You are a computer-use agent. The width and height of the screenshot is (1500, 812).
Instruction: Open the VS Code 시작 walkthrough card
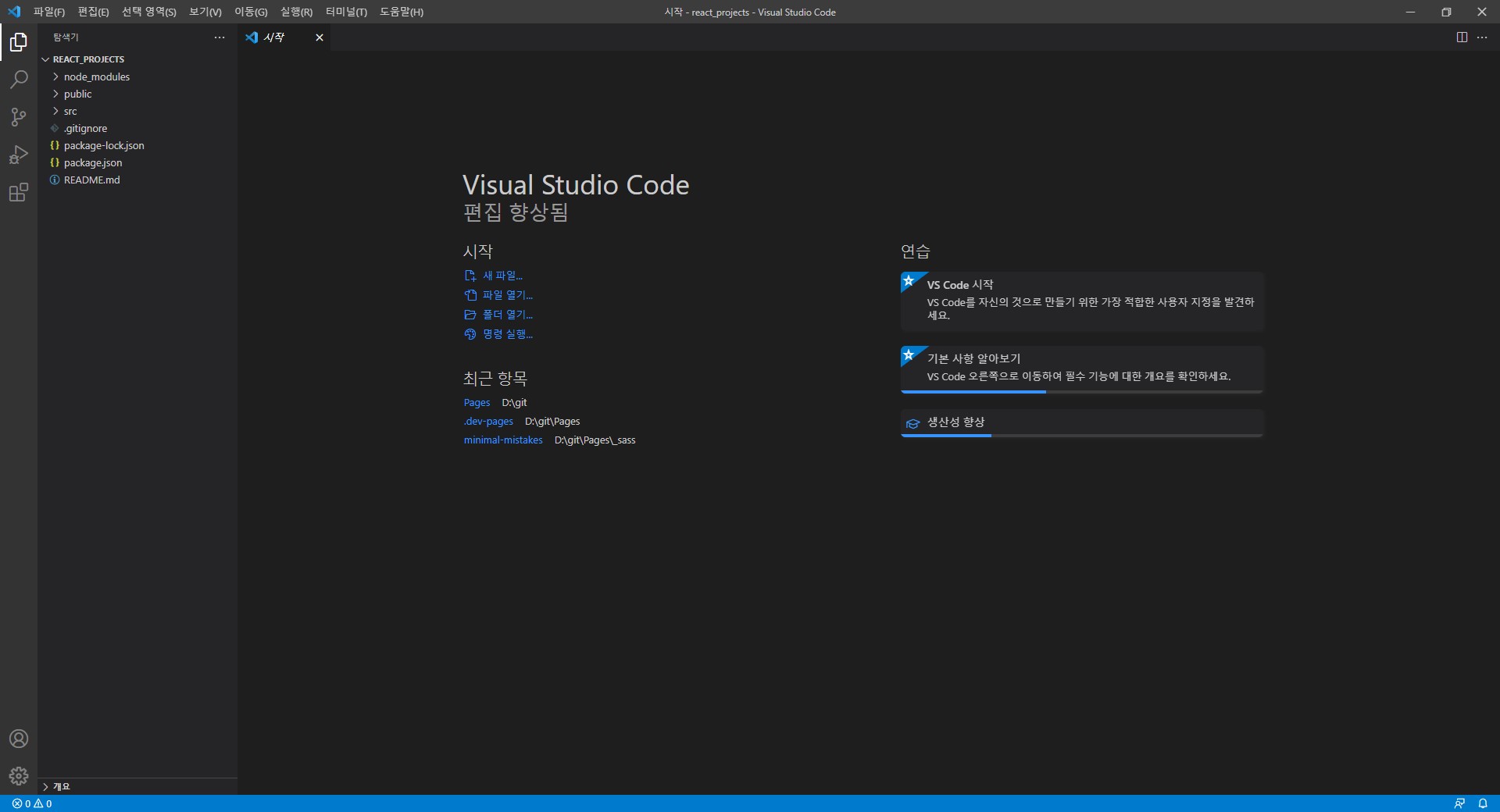[x=1082, y=301]
